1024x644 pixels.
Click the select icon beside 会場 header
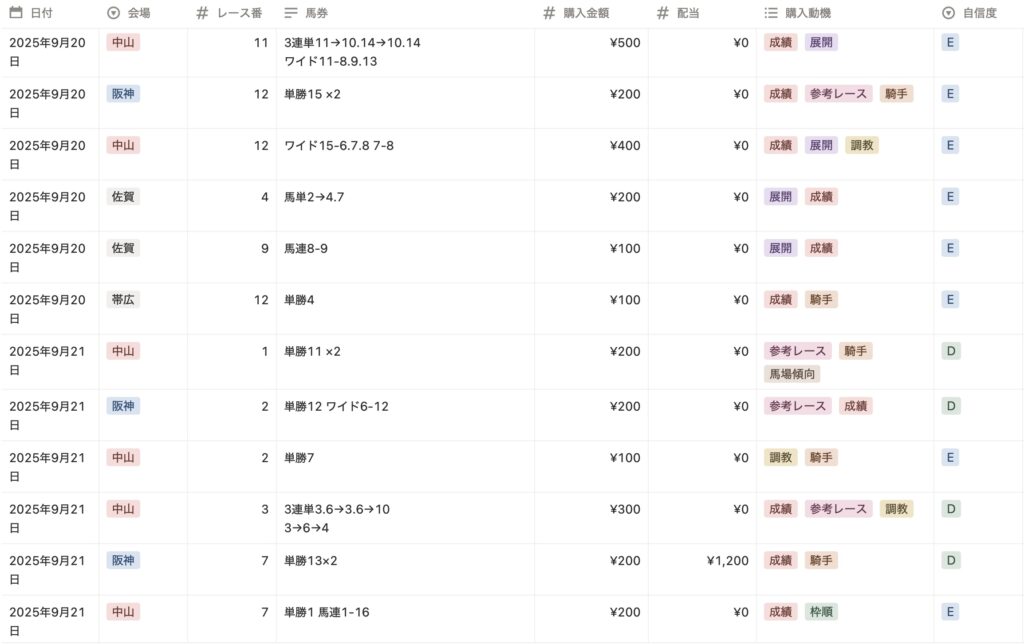[x=113, y=14]
